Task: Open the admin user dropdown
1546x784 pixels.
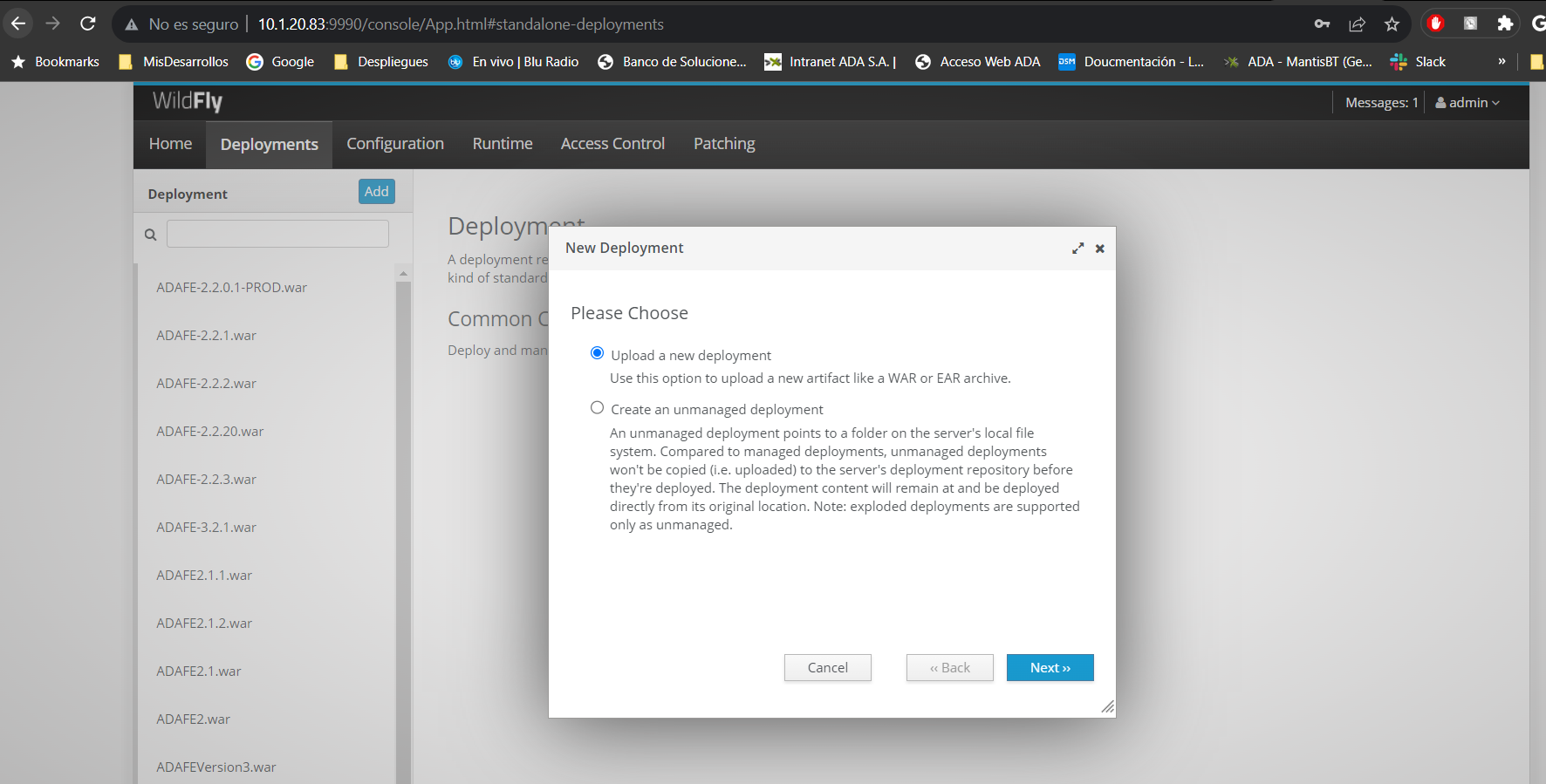Action: (1467, 103)
